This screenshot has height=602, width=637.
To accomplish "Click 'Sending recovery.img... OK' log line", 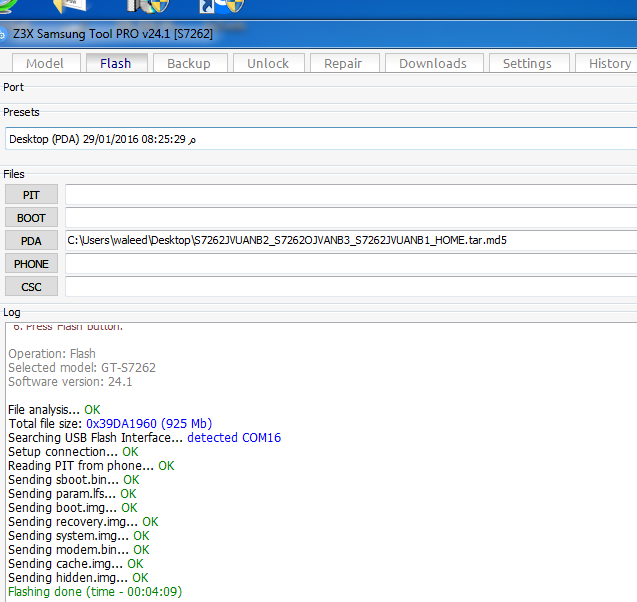I will (83, 522).
